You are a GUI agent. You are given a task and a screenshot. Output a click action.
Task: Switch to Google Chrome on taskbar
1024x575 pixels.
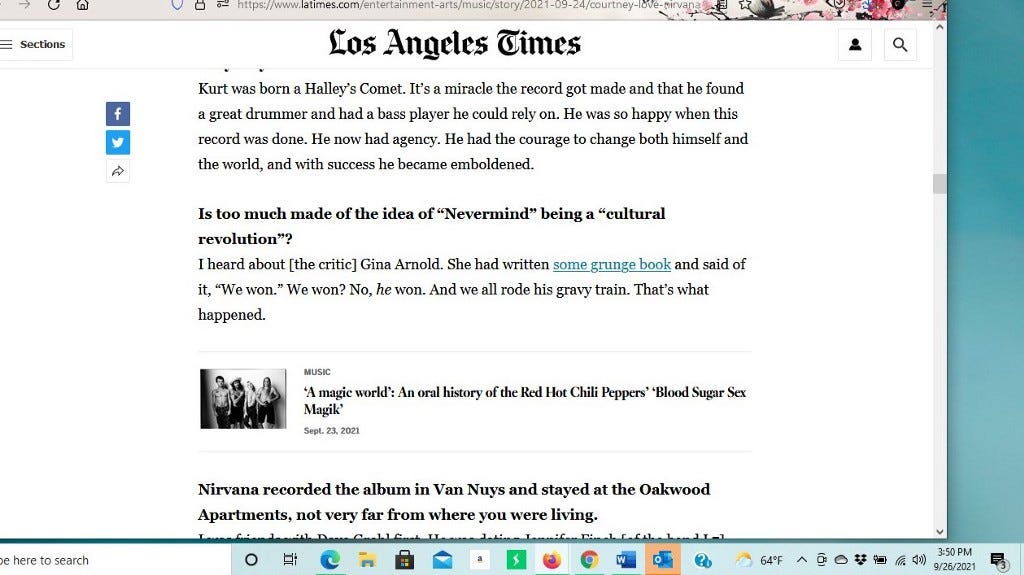click(589, 560)
